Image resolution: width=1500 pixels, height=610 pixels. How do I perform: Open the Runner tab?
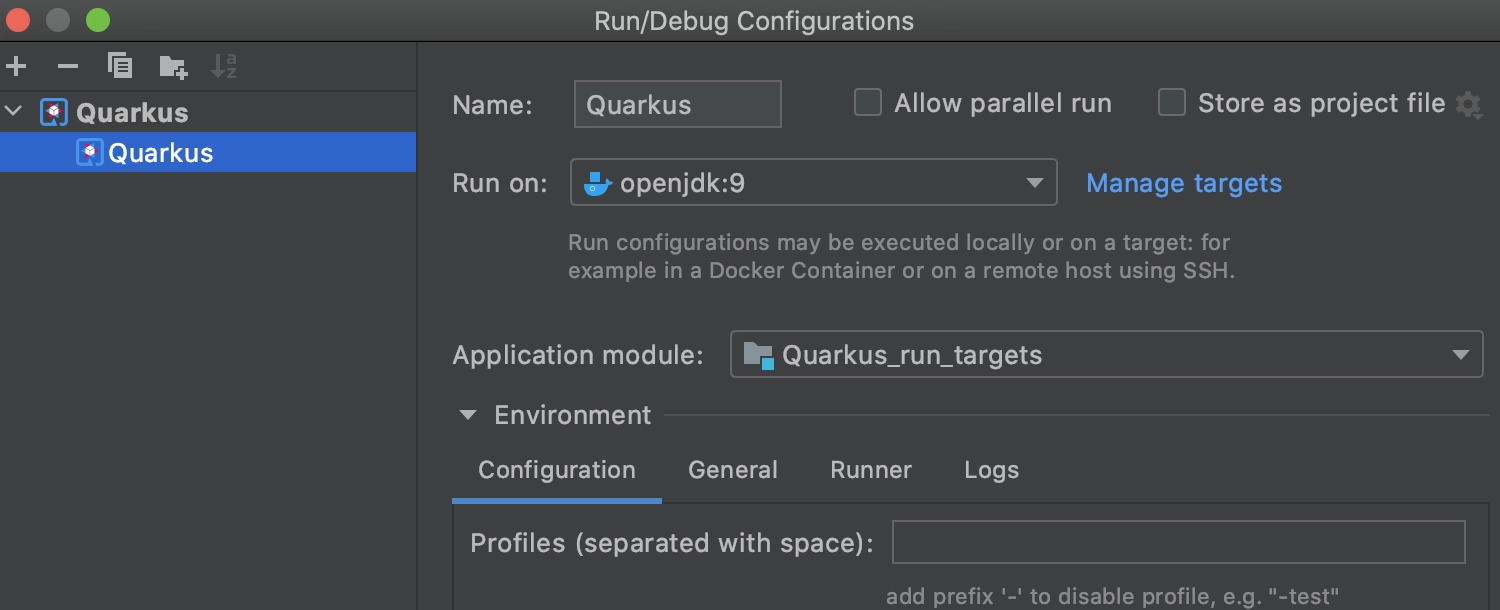tap(871, 470)
